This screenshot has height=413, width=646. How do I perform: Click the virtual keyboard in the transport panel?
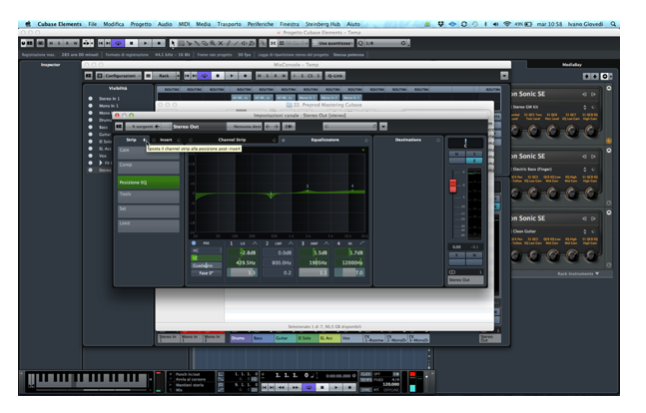[87, 380]
